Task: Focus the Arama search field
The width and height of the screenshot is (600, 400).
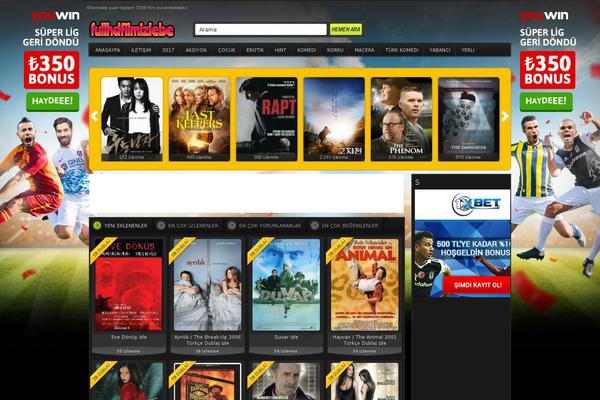Action: pos(261,29)
